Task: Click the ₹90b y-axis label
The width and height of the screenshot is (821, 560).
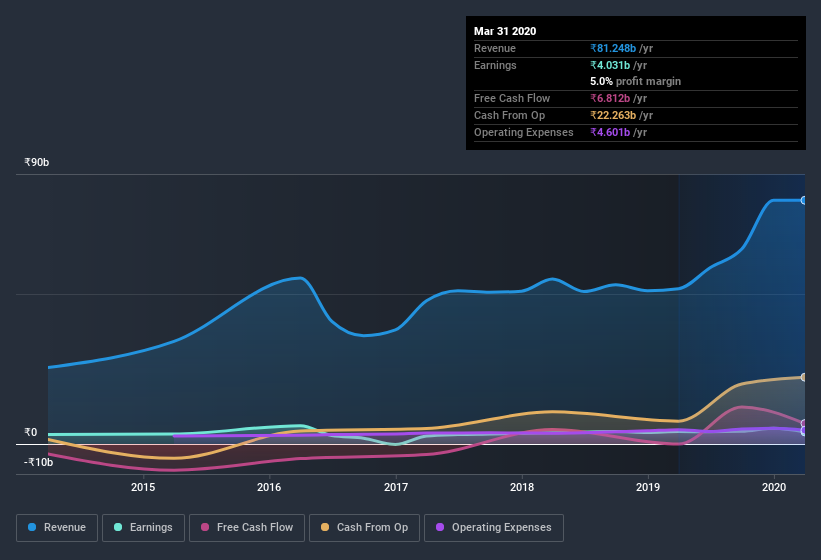Action: pos(36,162)
